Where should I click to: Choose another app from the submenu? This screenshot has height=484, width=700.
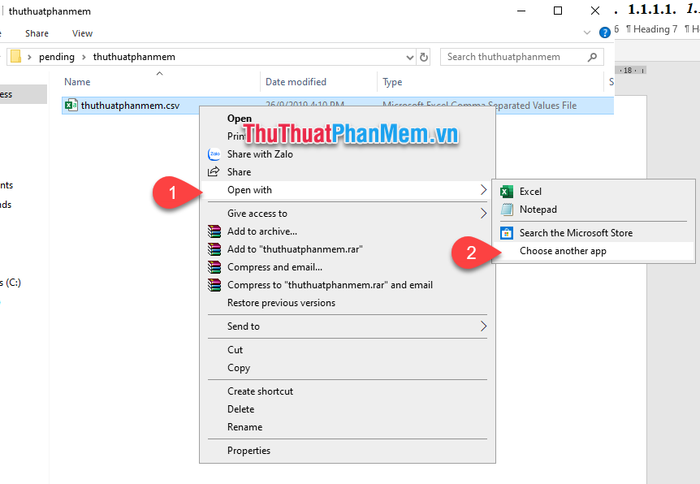click(x=563, y=251)
